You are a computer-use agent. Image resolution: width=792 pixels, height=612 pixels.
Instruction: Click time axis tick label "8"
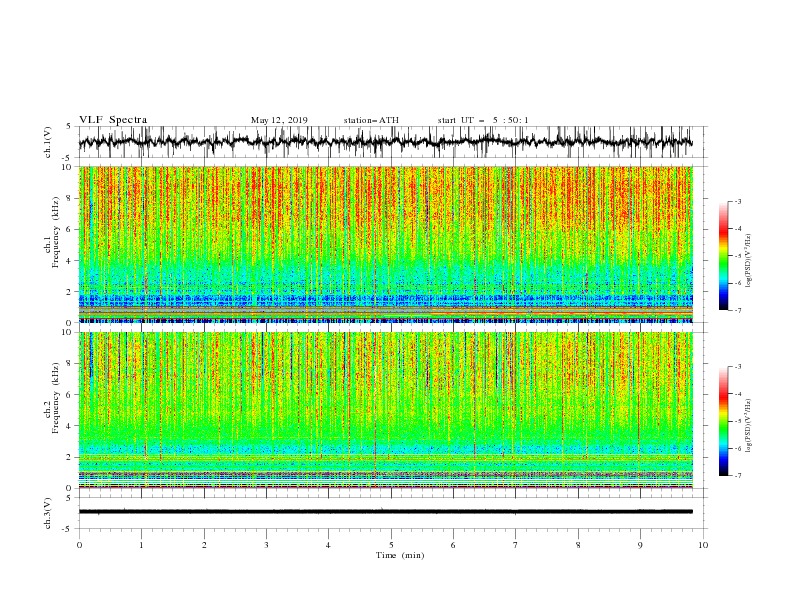coord(578,545)
